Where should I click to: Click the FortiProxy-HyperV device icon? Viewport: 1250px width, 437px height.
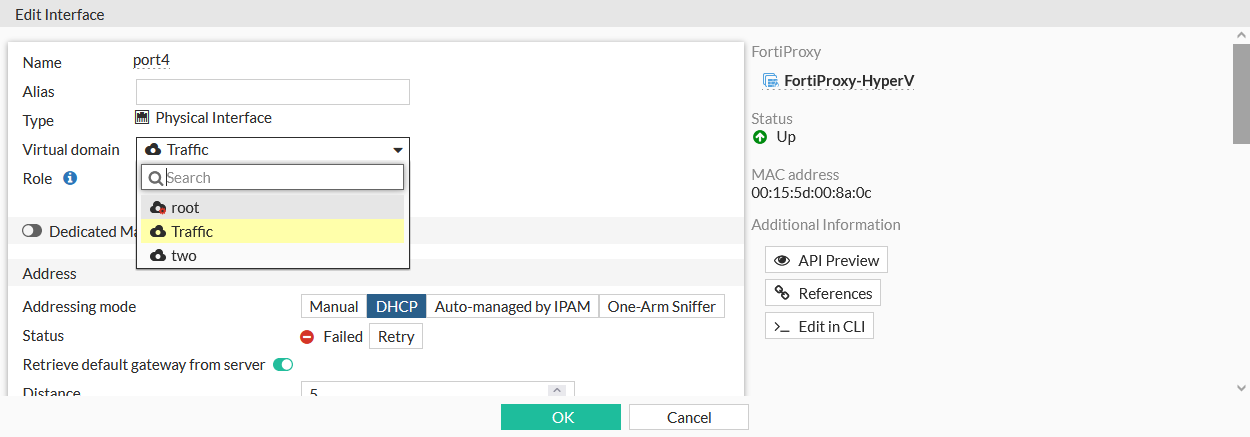coord(770,81)
